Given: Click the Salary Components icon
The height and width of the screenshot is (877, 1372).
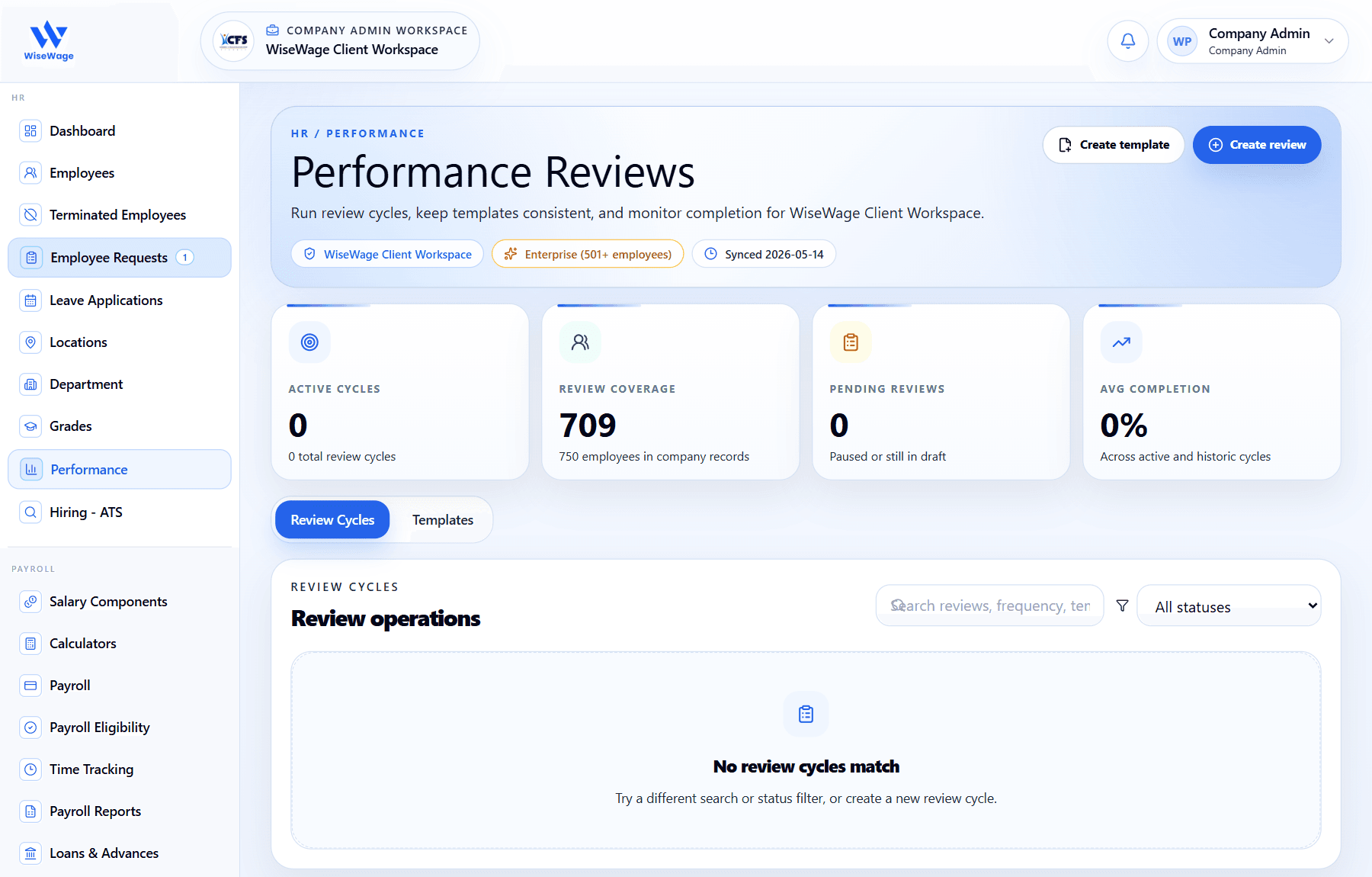Looking at the screenshot, I should 30,602.
